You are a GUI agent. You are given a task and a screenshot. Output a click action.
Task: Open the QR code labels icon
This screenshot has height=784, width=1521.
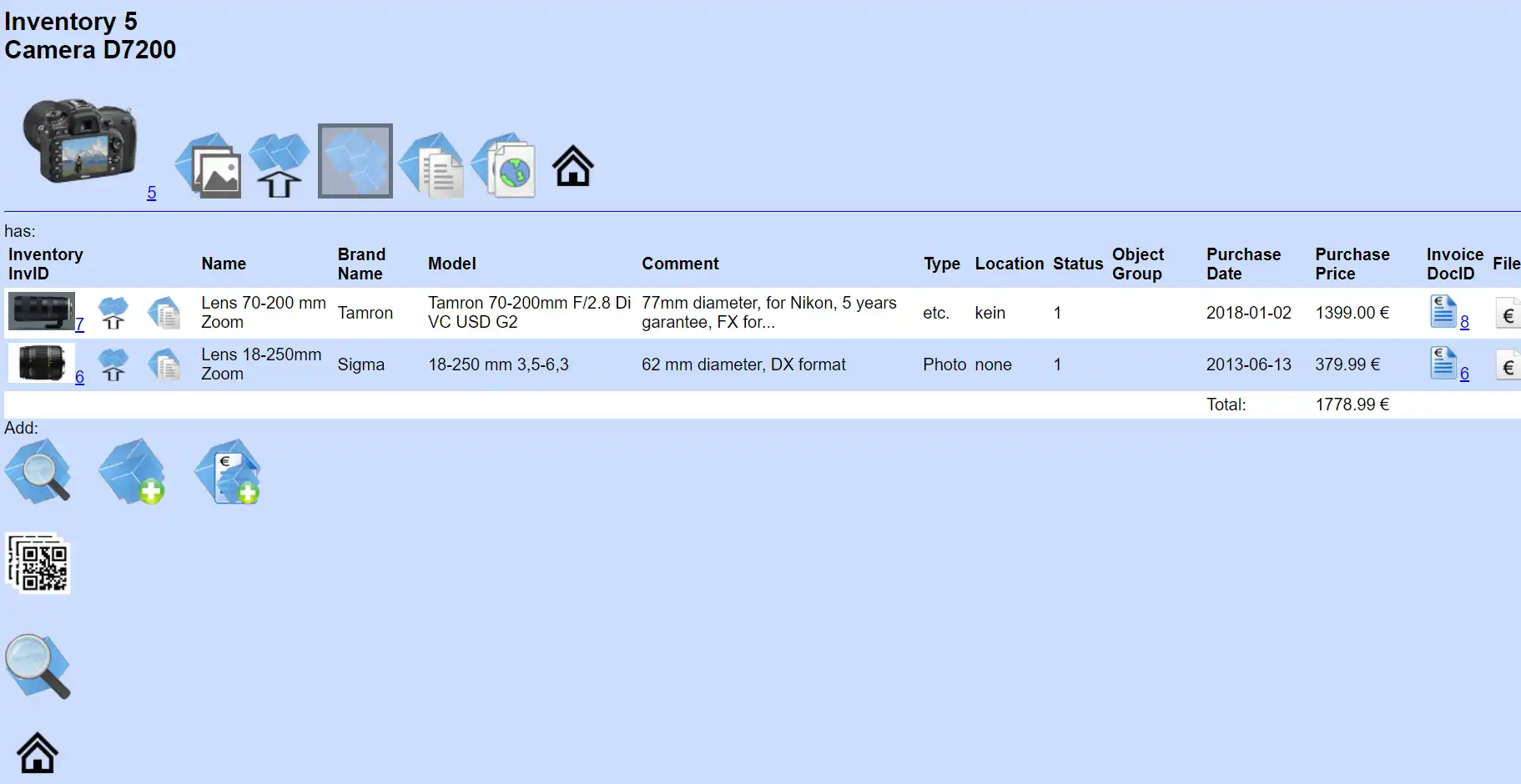[38, 563]
